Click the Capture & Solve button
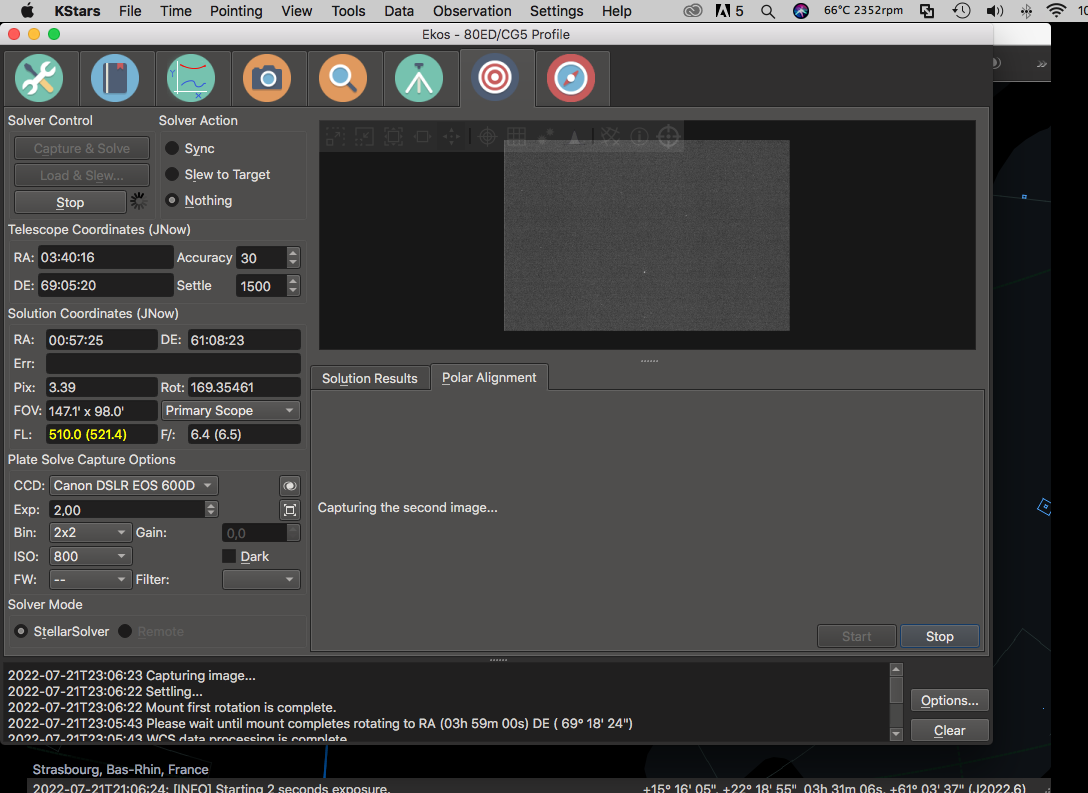1088x793 pixels. click(x=82, y=148)
